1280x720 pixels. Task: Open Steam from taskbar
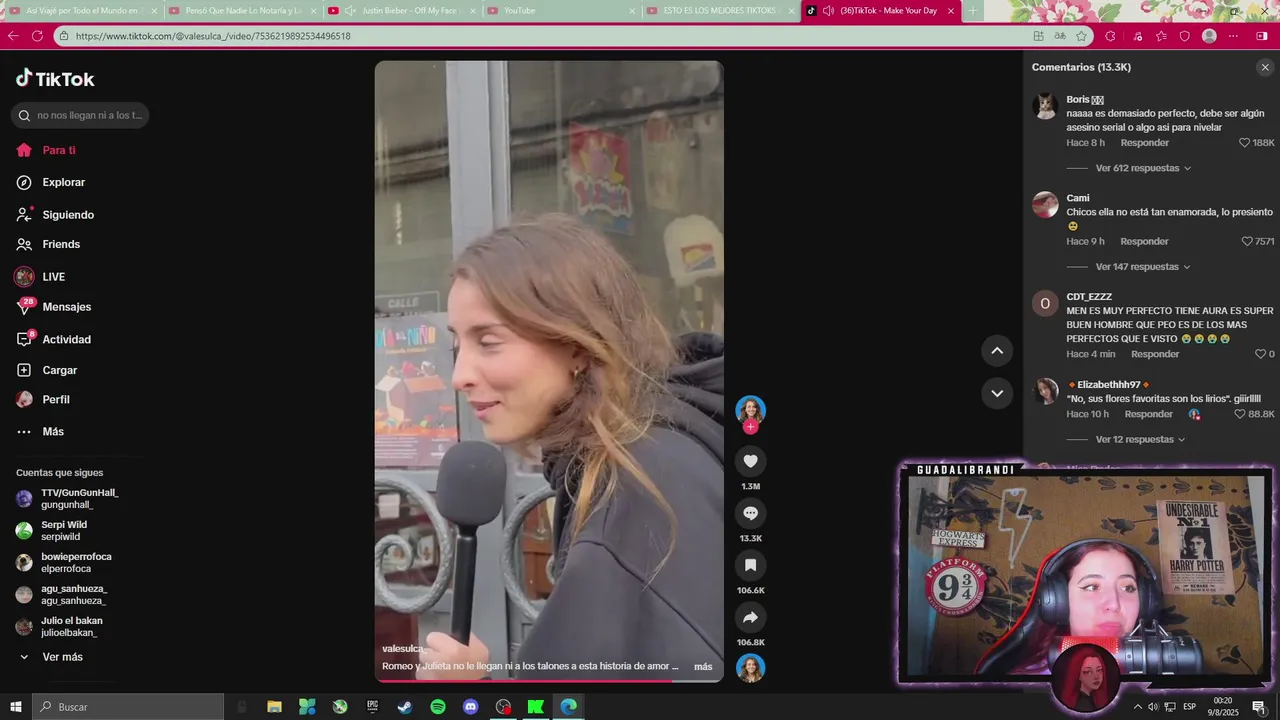pyautogui.click(x=405, y=707)
